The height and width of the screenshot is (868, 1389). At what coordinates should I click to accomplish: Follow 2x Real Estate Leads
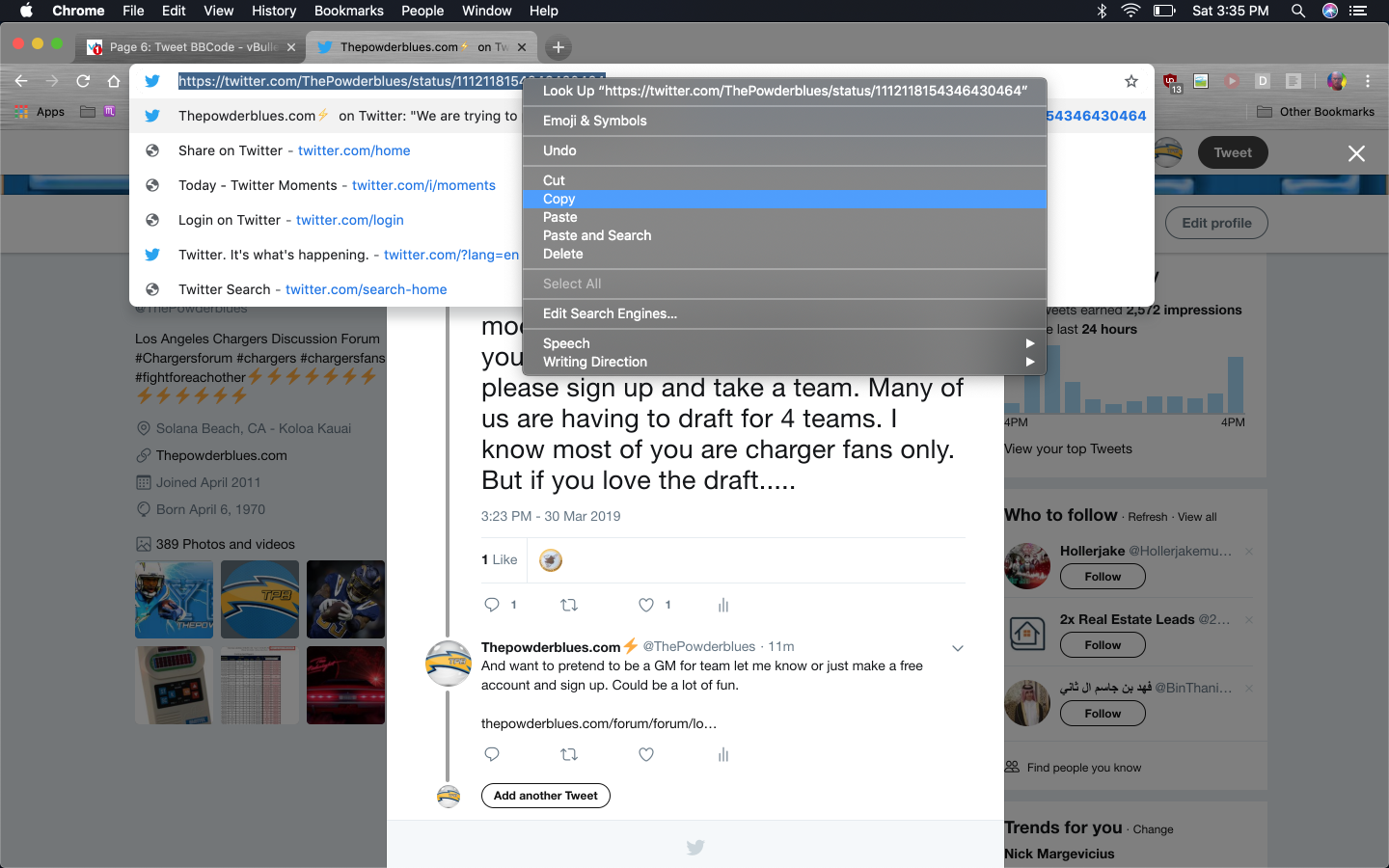1103,645
